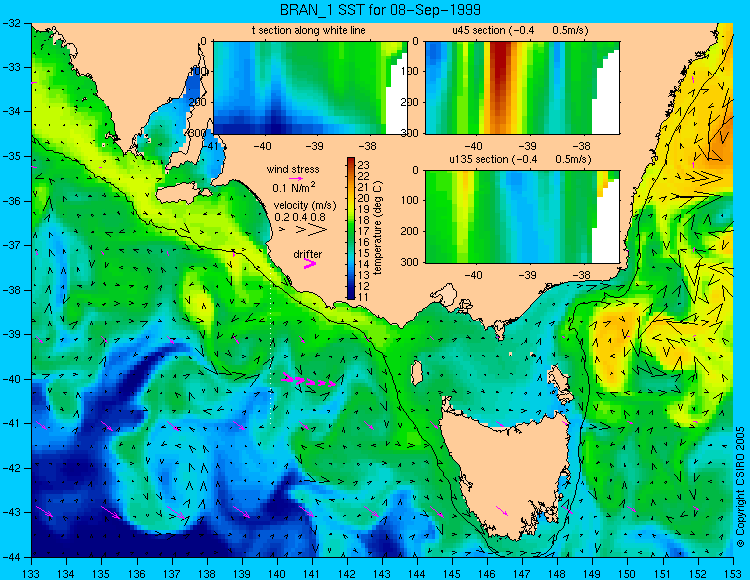The width and height of the screenshot is (750, 580).
Task: Click latitude label -37 on the left axis
Action: point(12,245)
